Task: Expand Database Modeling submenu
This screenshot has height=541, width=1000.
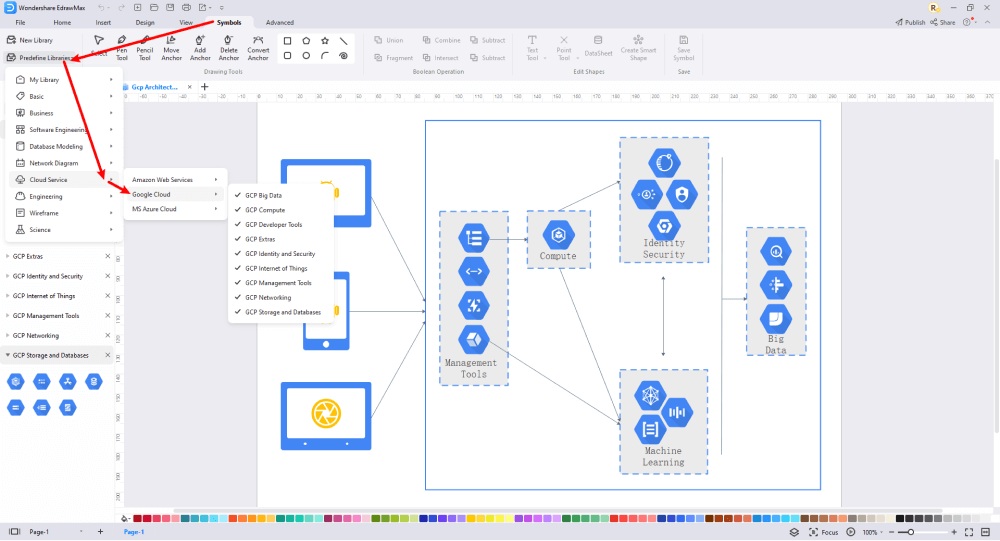Action: pos(64,146)
